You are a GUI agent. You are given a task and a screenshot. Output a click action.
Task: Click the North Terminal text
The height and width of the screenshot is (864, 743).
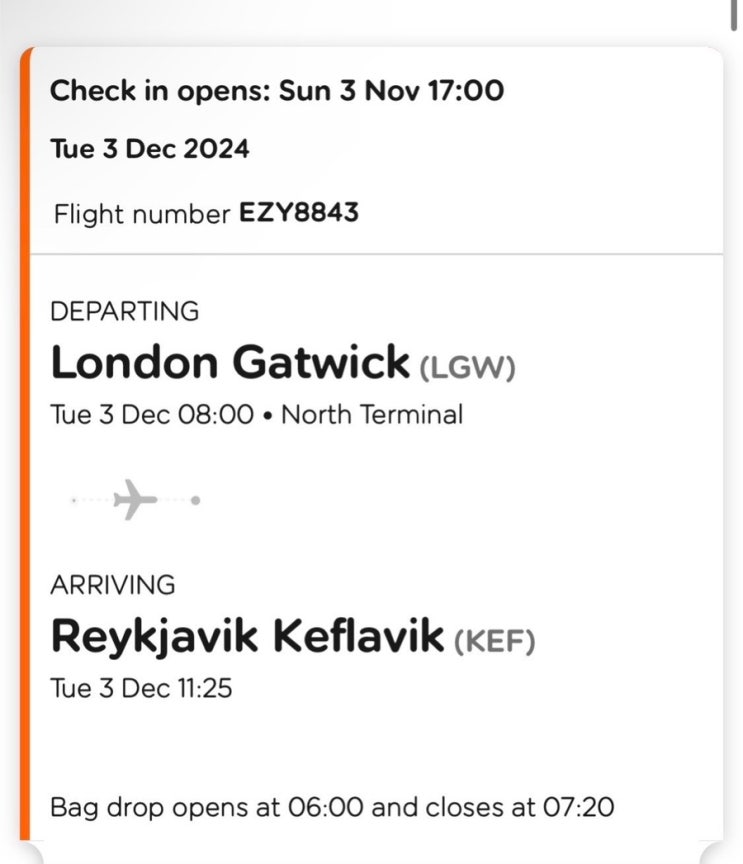point(372,415)
